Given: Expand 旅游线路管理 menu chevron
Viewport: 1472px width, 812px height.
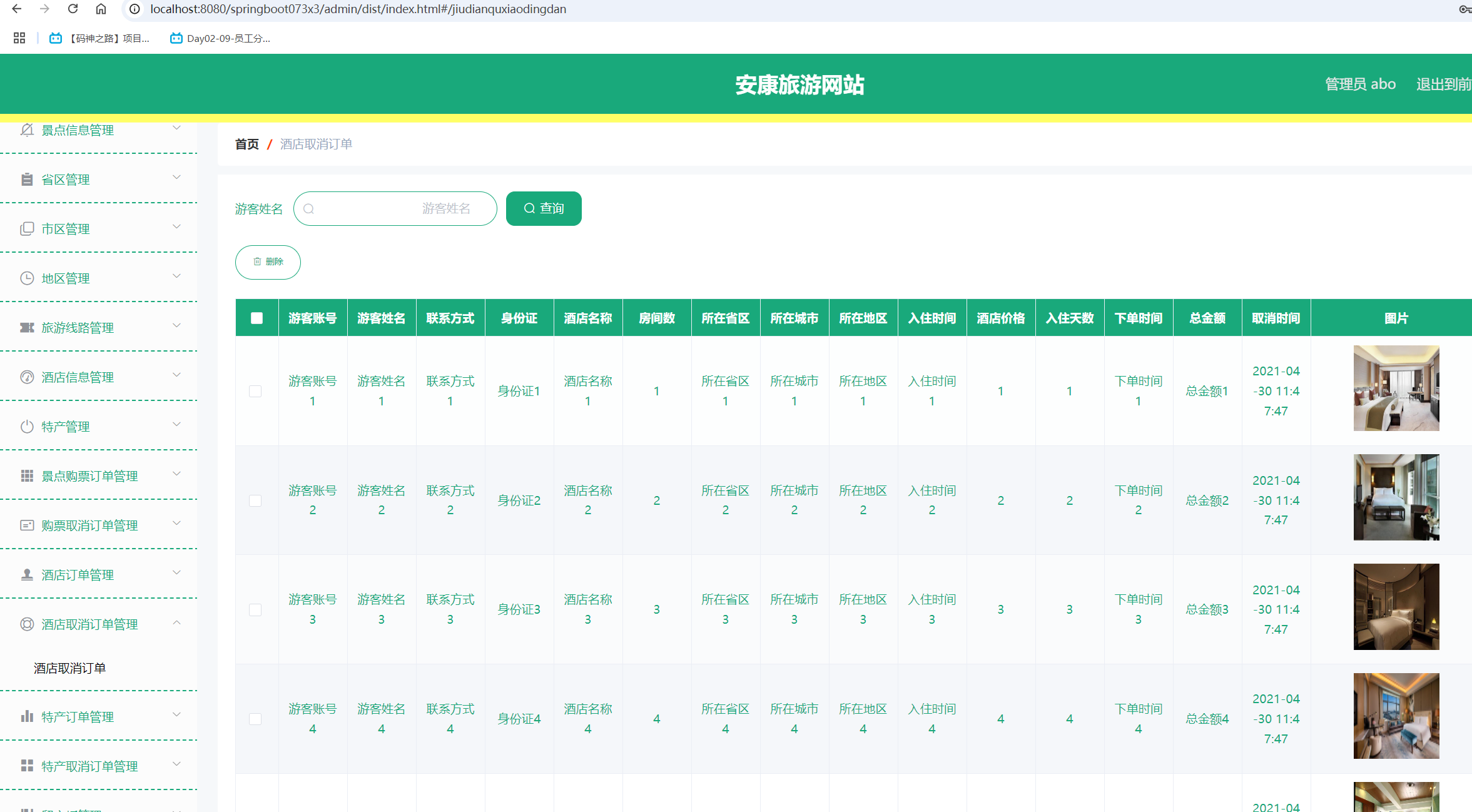Looking at the screenshot, I should (x=177, y=326).
